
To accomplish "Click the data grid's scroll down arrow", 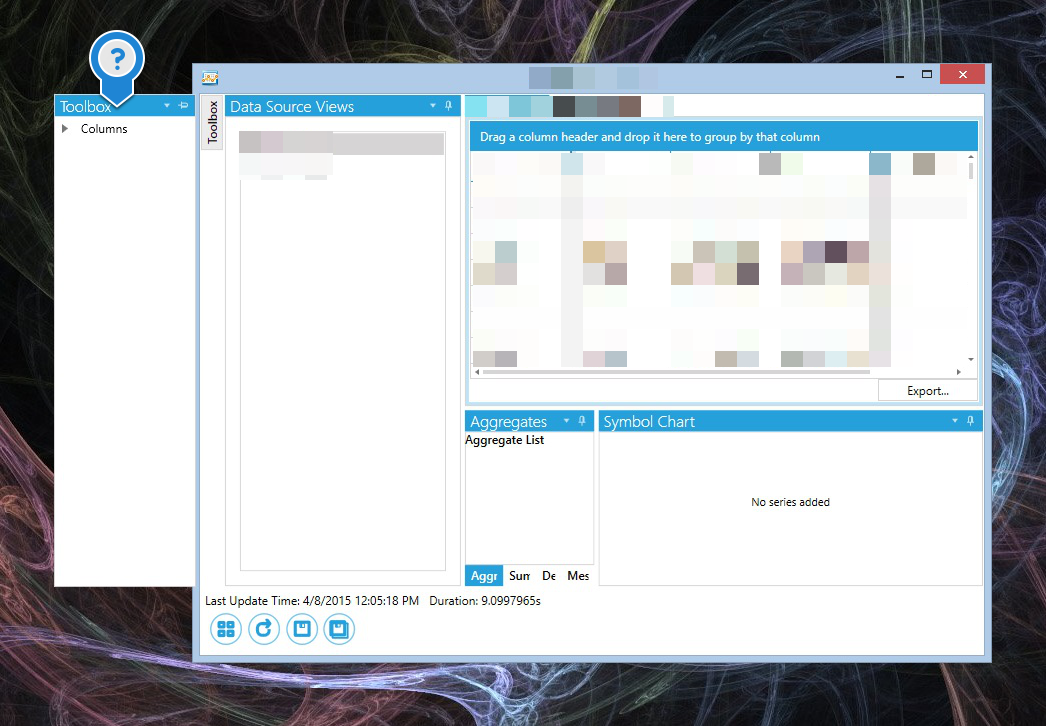I will pos(971,360).
